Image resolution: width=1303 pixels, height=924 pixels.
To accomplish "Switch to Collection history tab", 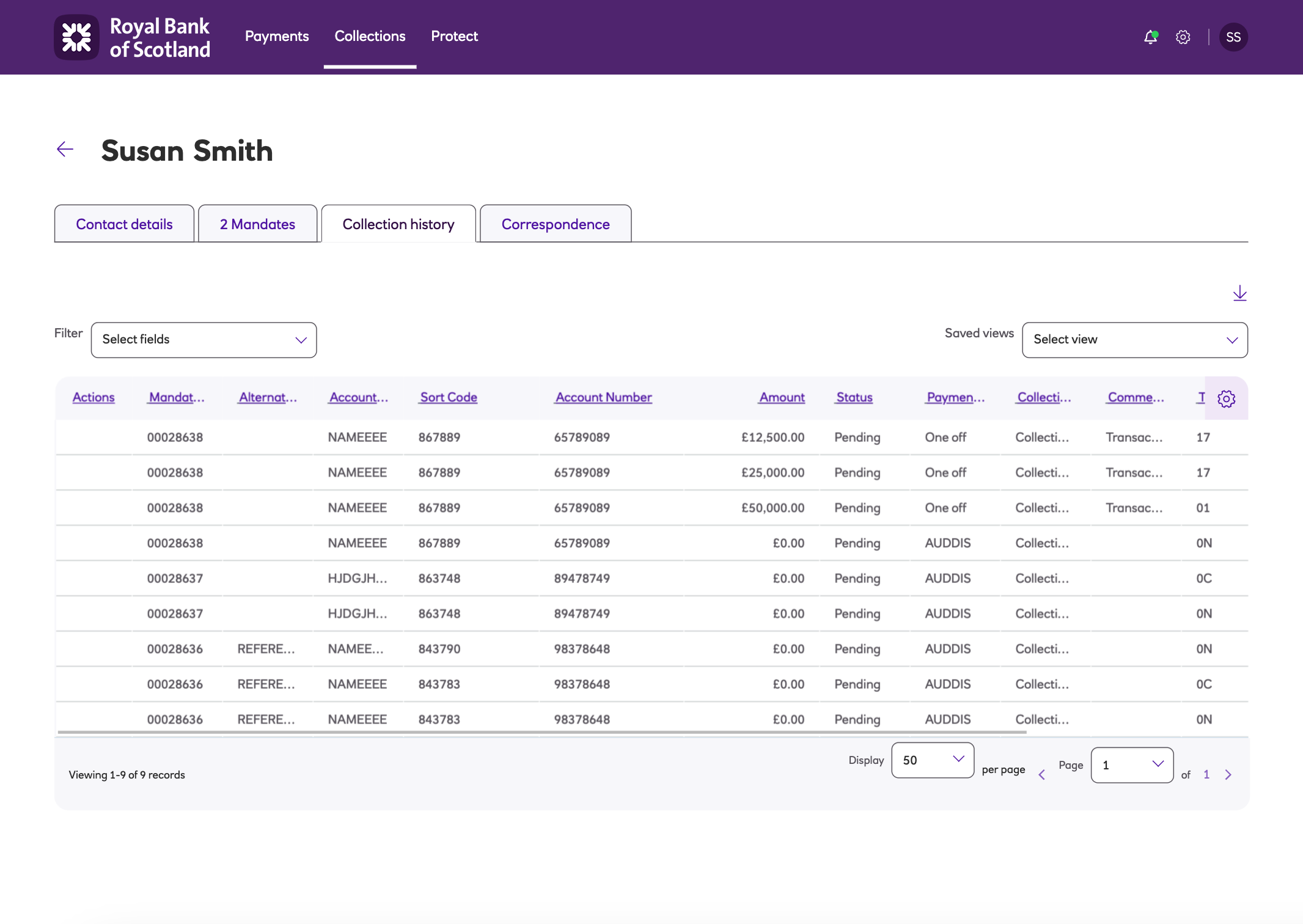I will pyautogui.click(x=398, y=224).
